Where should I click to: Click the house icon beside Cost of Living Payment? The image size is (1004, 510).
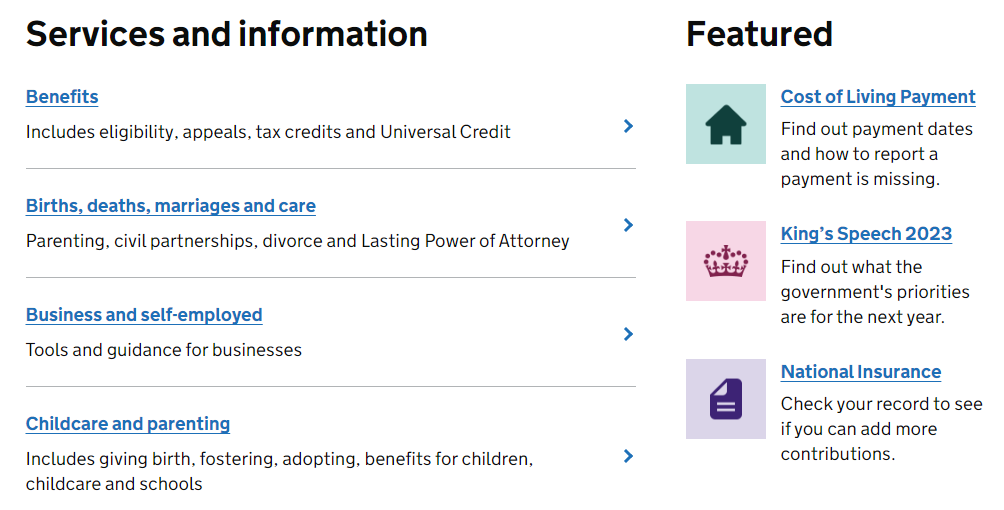coord(725,124)
